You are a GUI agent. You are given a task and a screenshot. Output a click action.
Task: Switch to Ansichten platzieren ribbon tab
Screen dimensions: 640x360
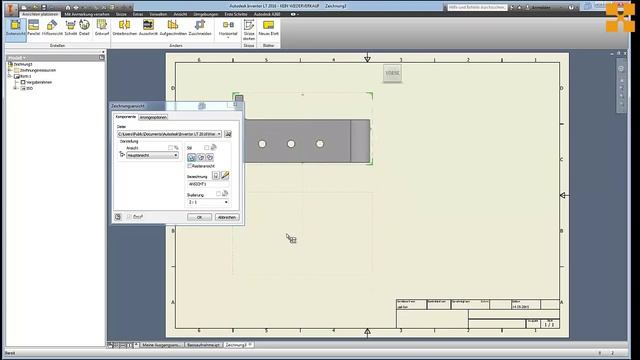coord(40,14)
